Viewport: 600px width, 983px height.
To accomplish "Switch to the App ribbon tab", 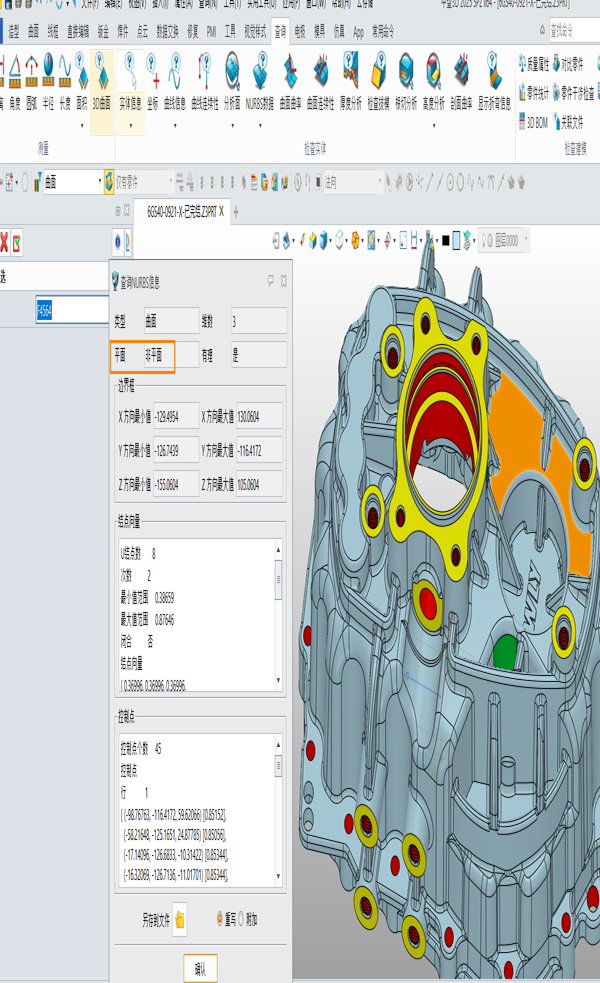I will 358,31.
